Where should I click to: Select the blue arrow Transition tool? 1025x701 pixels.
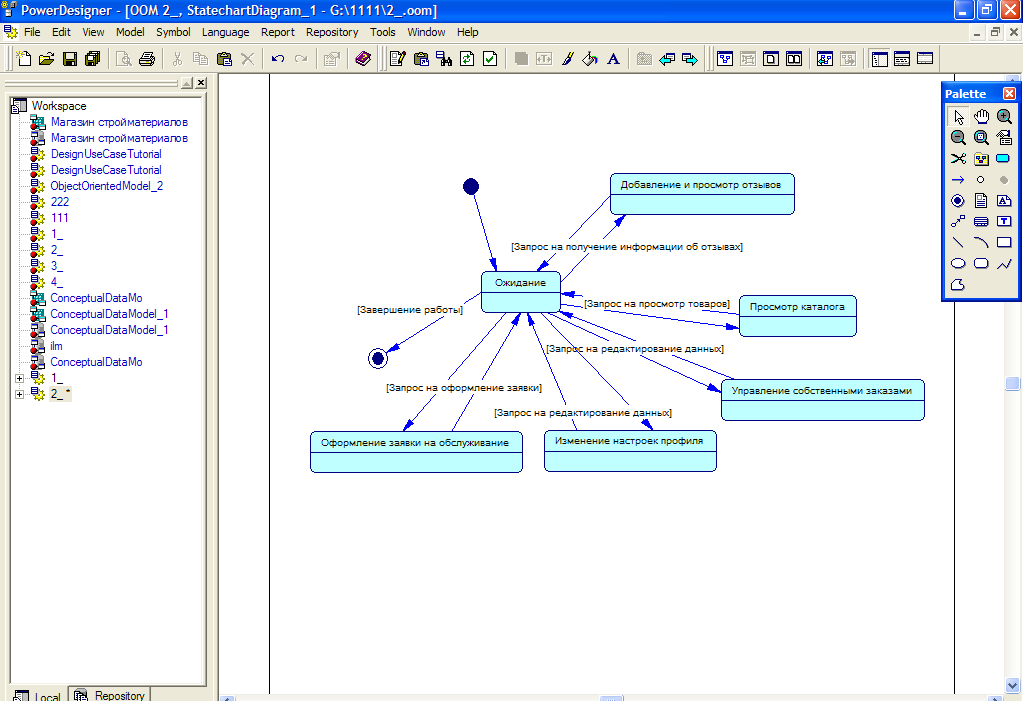click(x=958, y=179)
